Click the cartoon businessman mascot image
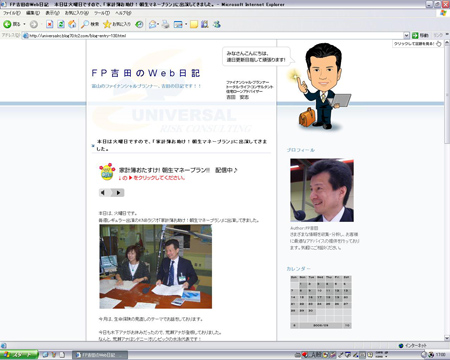The width and height of the screenshot is (450, 360). click(x=320, y=86)
